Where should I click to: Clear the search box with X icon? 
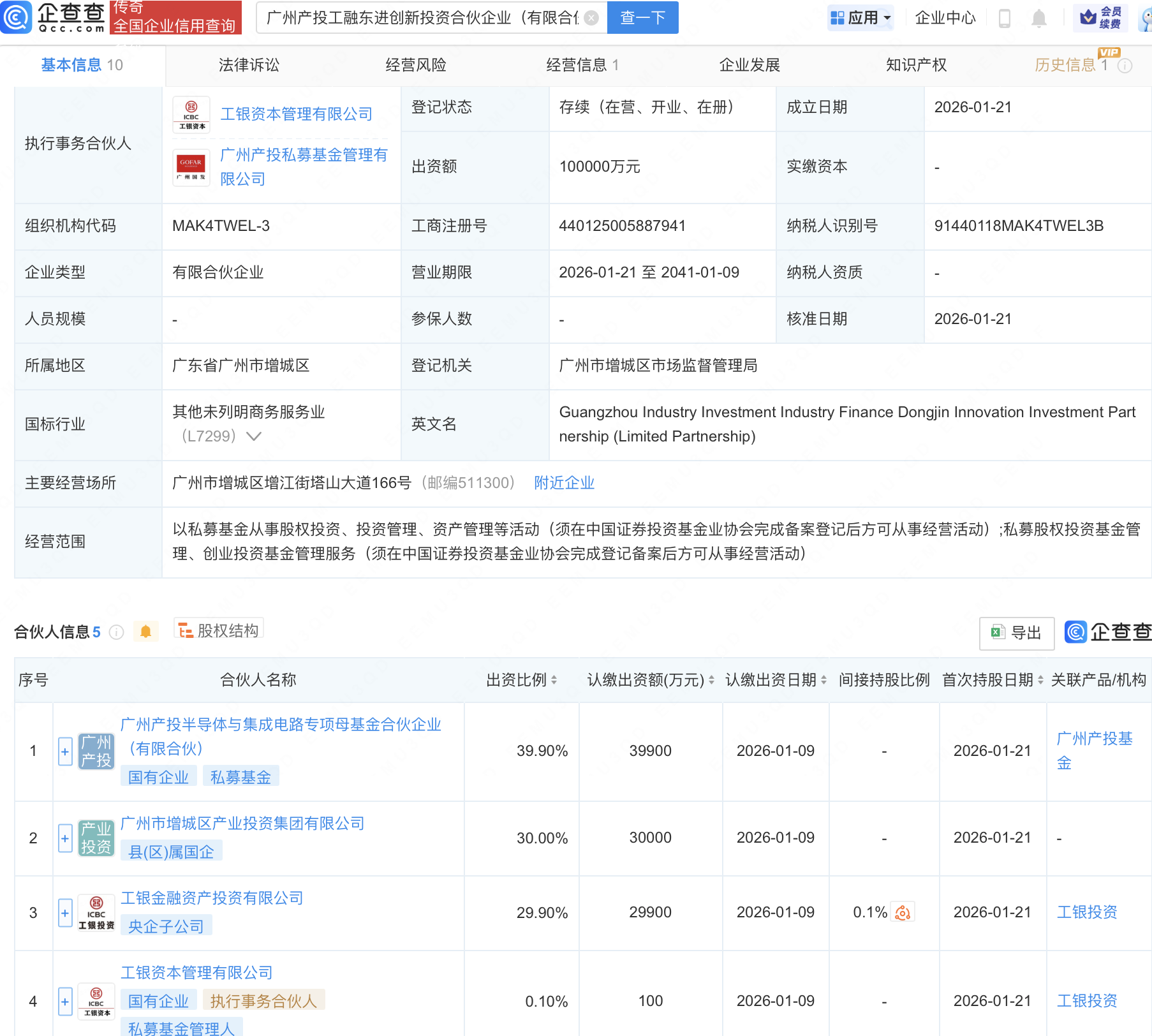click(x=591, y=18)
